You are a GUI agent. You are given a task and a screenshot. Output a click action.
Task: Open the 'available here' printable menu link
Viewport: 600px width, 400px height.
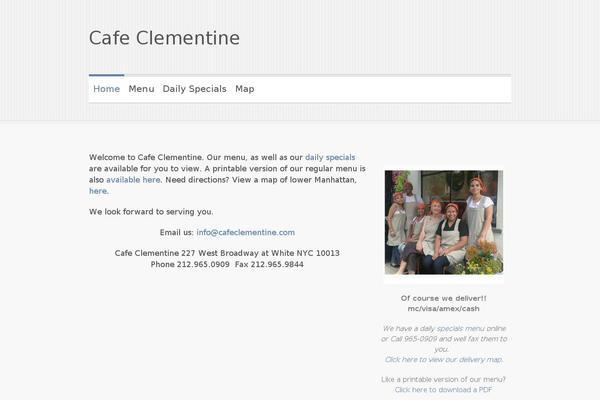[133, 180]
